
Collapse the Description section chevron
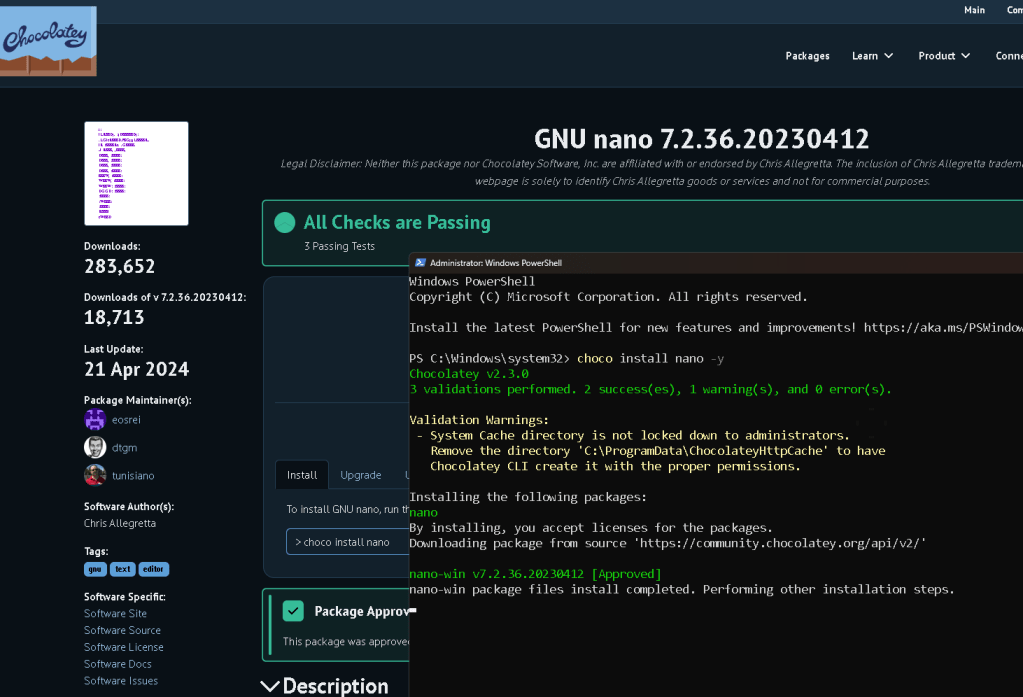(270, 686)
